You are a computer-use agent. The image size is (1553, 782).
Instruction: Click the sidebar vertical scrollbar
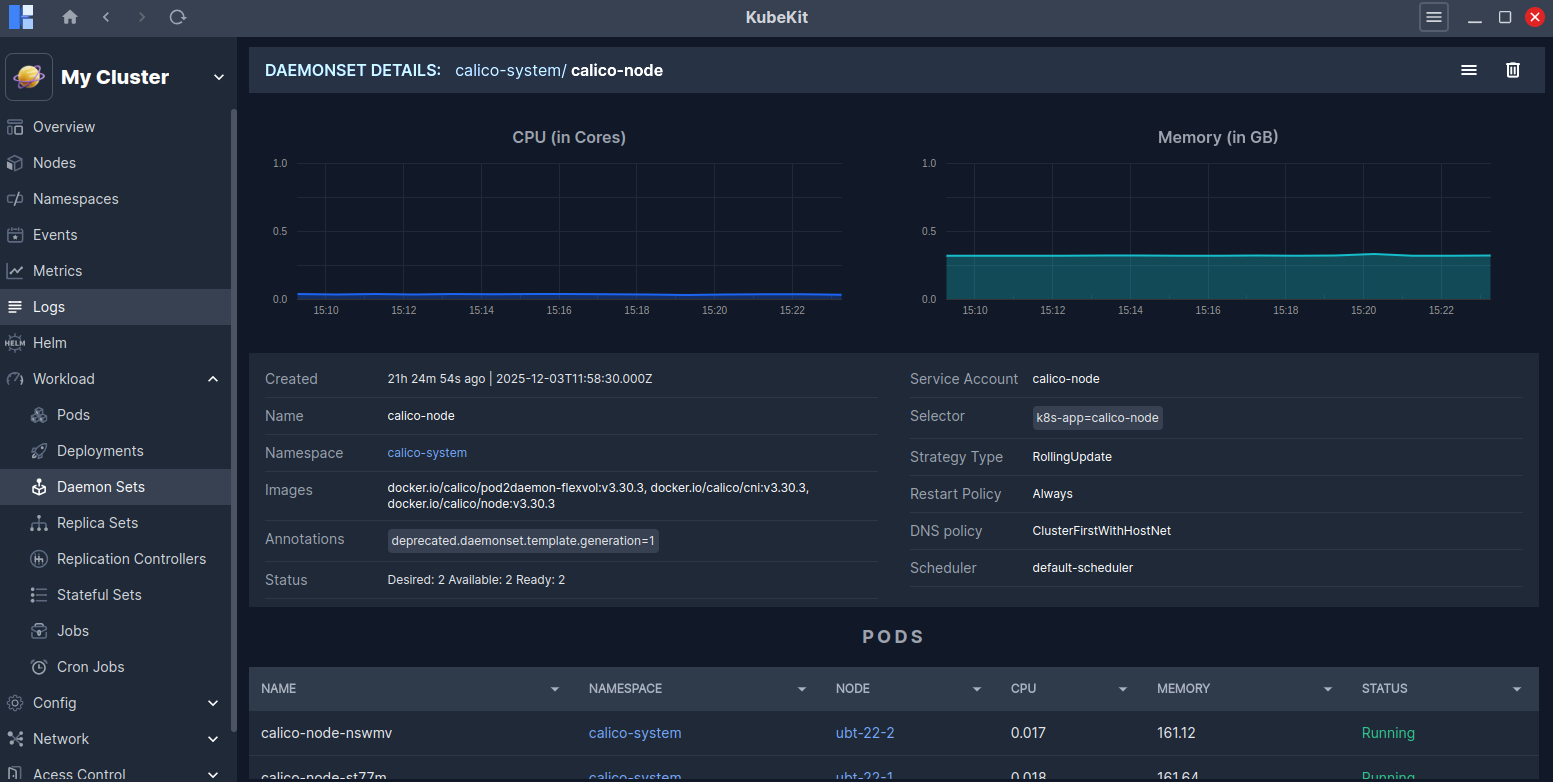coord(234,400)
